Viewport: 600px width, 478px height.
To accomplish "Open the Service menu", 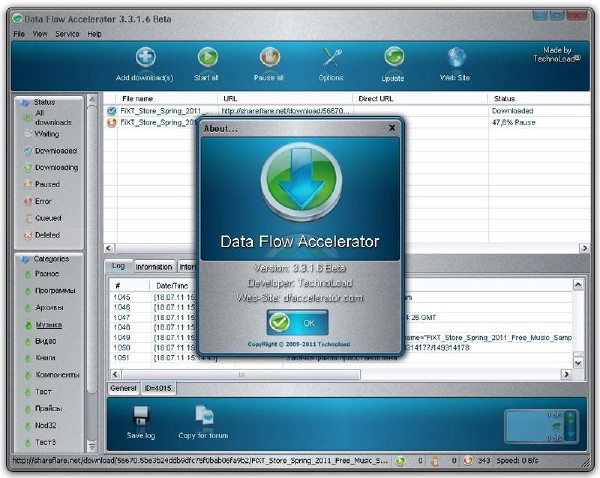I will coord(67,34).
